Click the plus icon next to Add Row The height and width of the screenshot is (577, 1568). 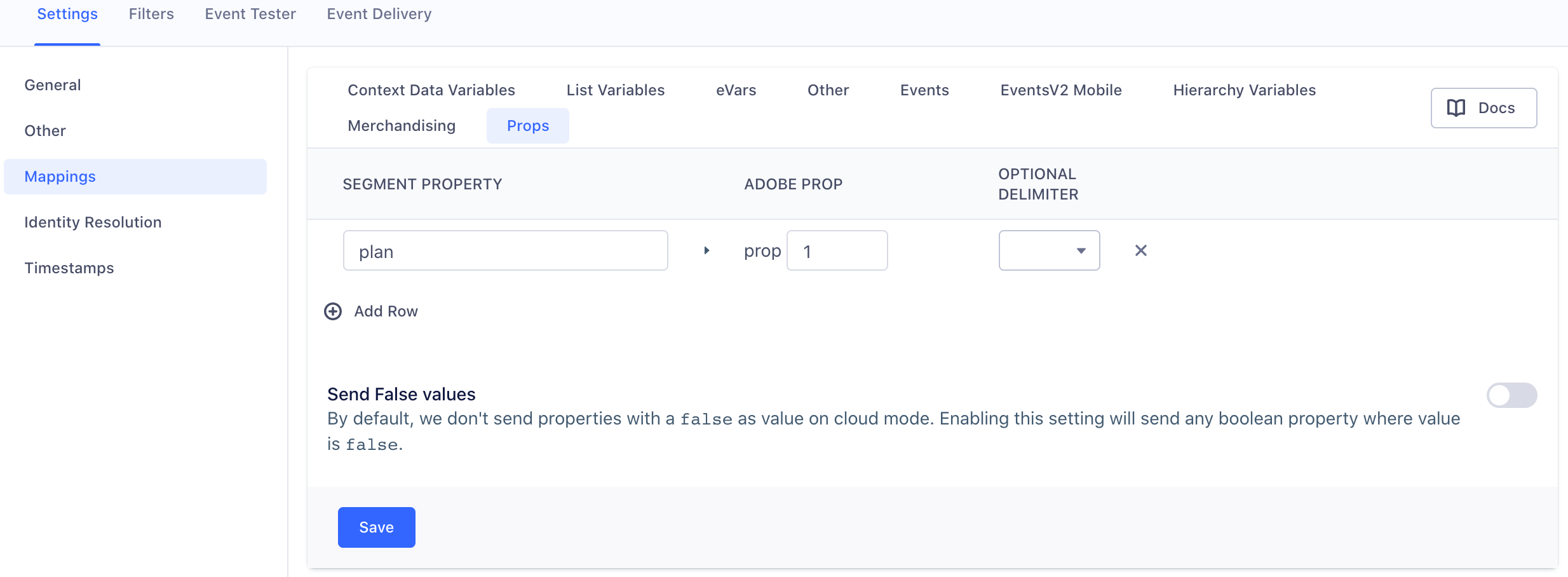[333, 311]
